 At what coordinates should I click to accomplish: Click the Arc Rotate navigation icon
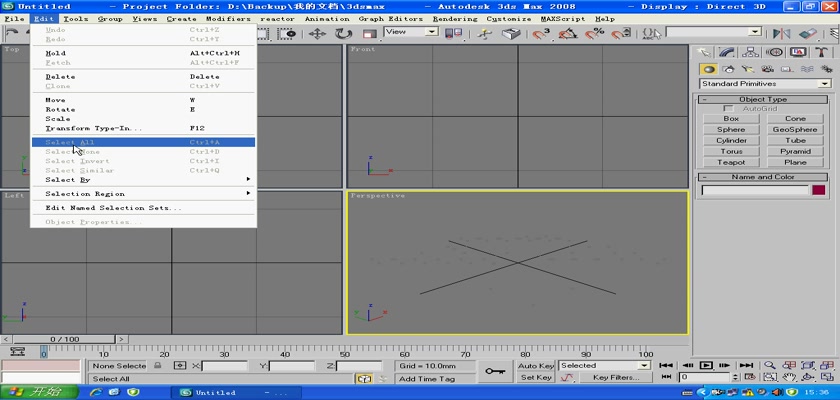tap(807, 377)
